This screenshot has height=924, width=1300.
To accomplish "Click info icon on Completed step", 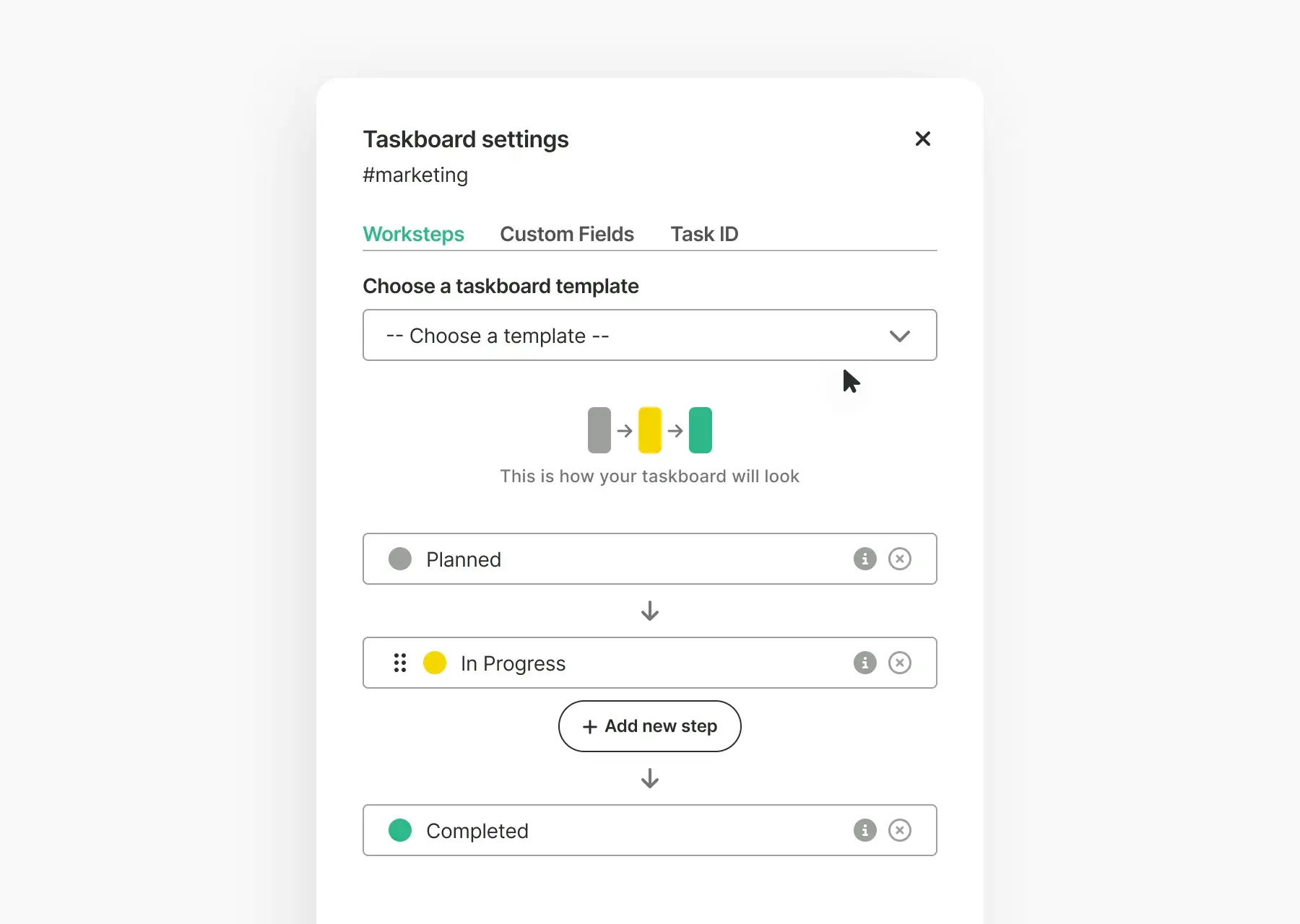I will (864, 830).
